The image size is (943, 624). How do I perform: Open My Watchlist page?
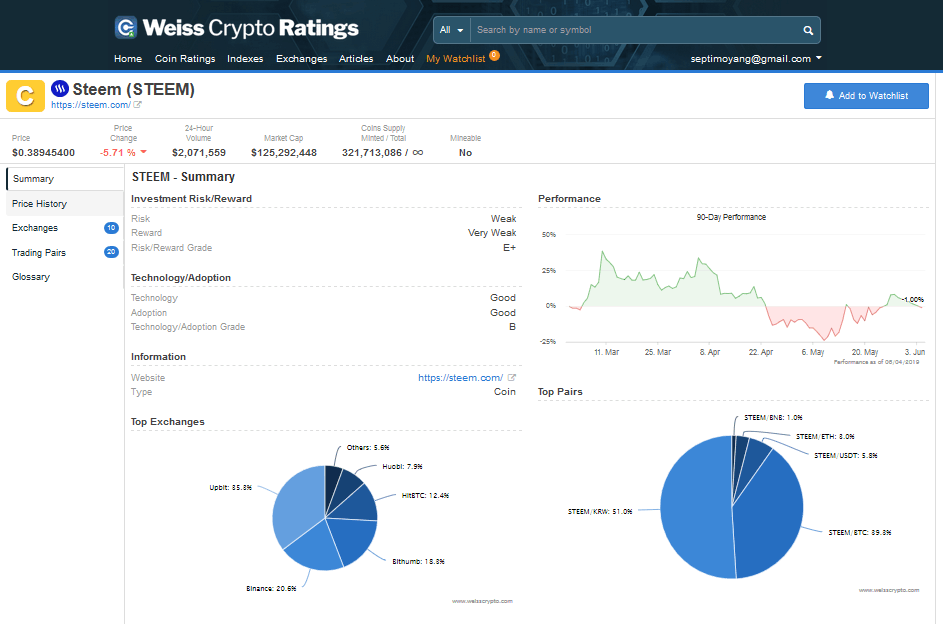coord(455,58)
